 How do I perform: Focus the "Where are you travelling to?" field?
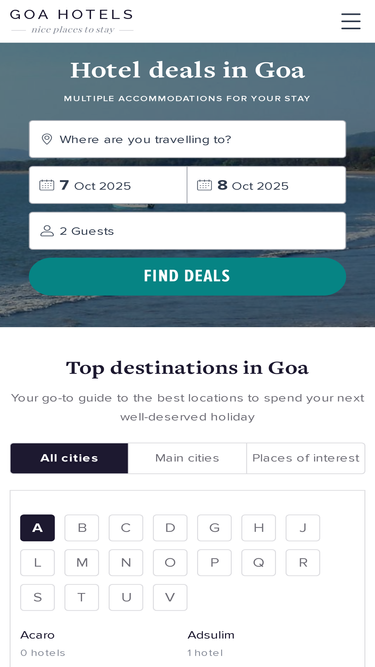(188, 139)
